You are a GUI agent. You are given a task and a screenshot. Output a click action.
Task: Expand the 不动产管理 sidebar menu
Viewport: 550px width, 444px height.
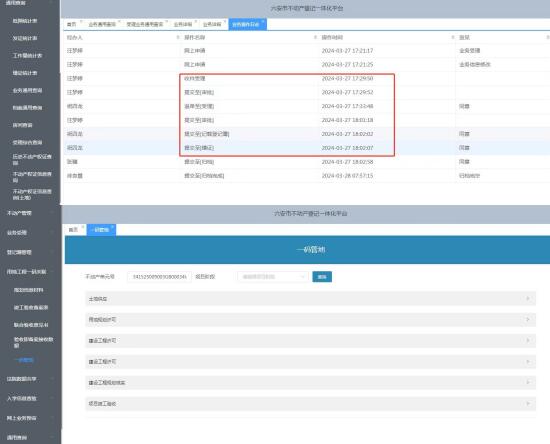pos(31,213)
